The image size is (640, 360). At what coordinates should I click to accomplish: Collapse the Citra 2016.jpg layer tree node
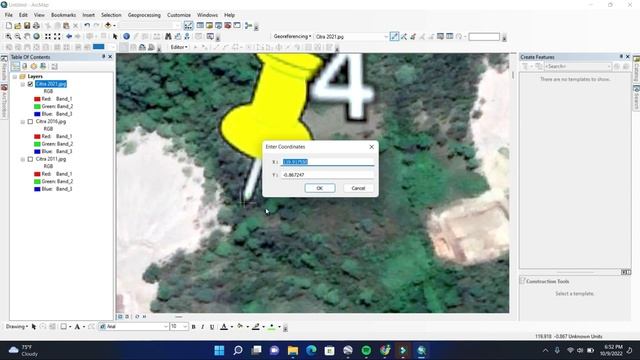(x=23, y=122)
